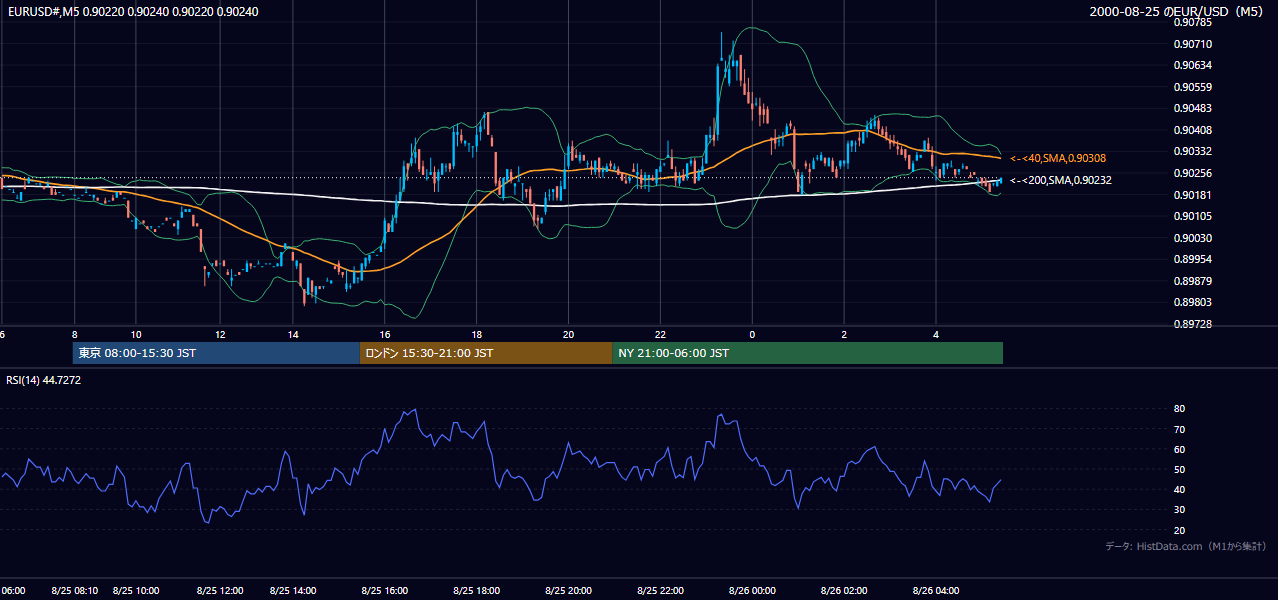Click price axis value 0.89728
The height and width of the screenshot is (600, 1278).
(1193, 324)
